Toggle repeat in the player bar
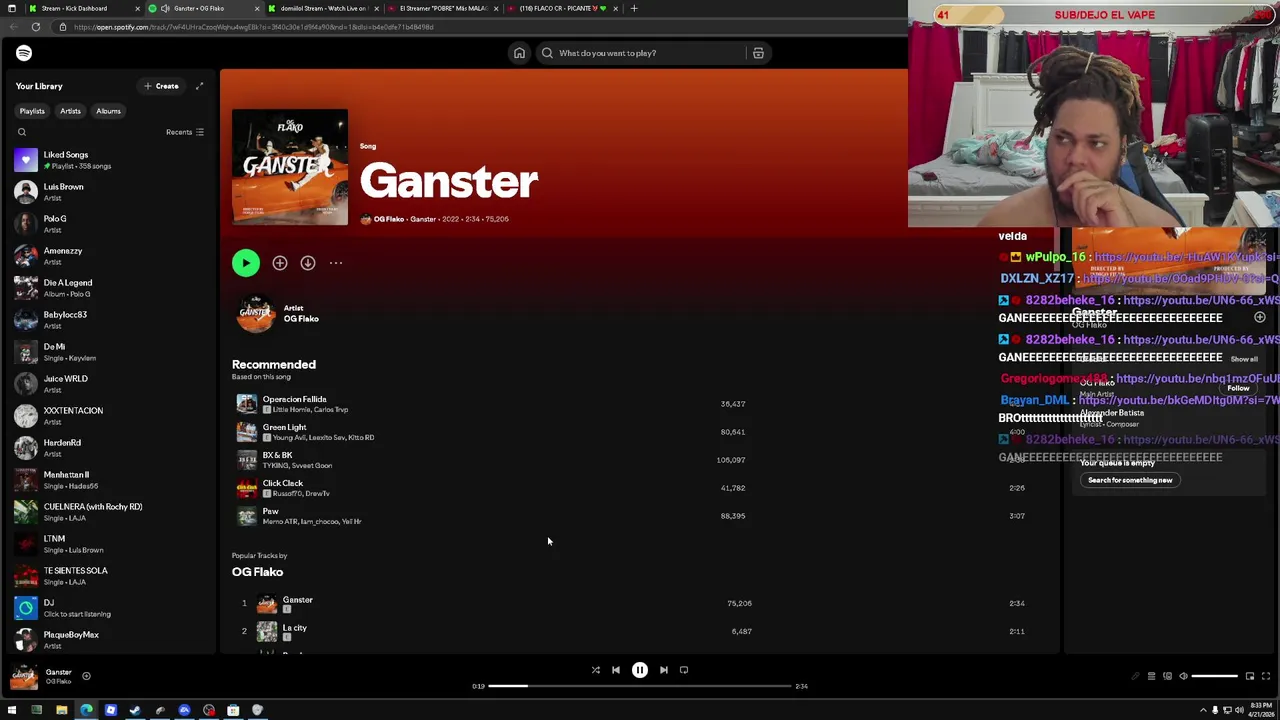The image size is (1280, 720). point(684,670)
